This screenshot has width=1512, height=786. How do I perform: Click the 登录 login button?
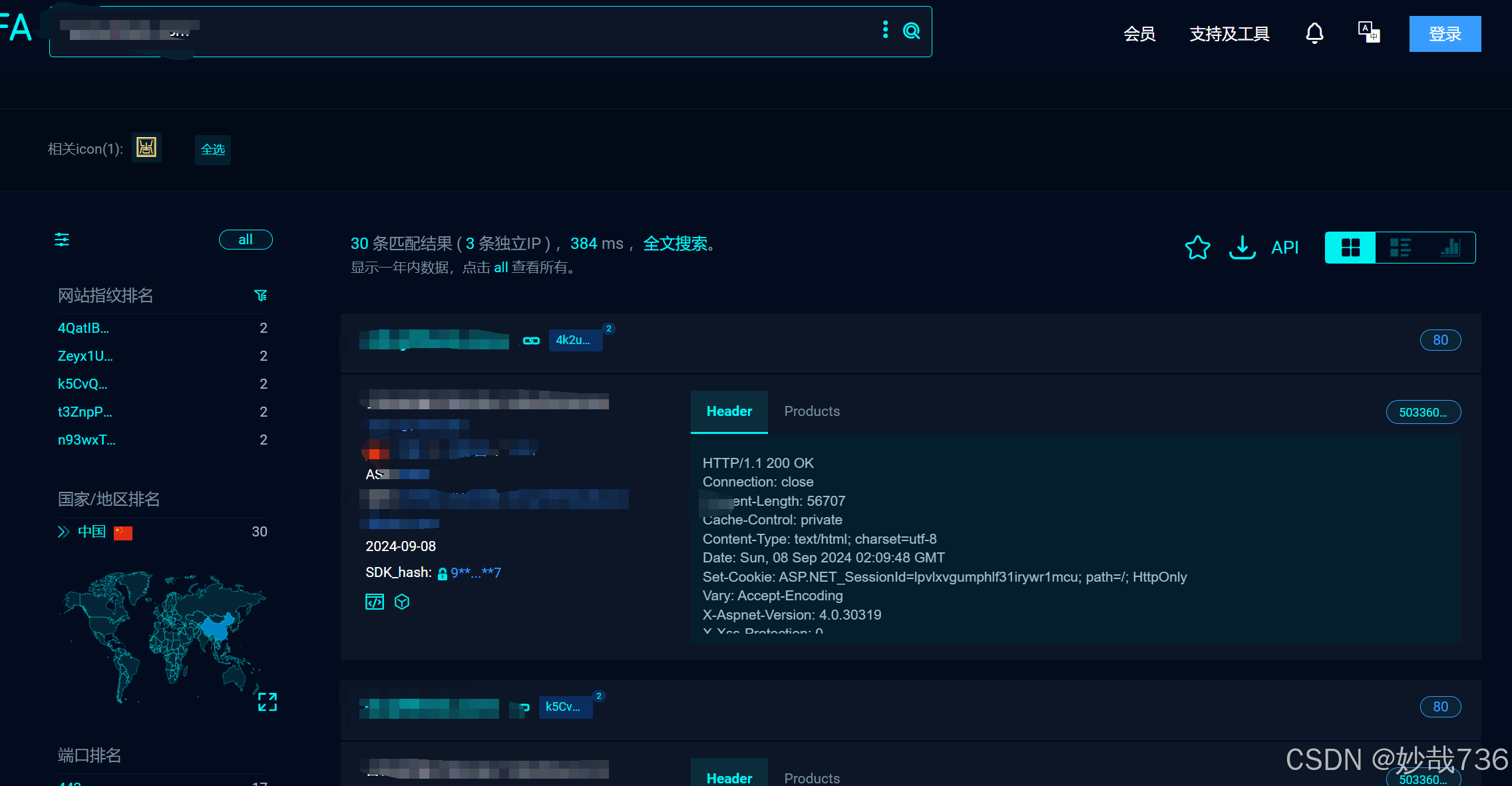(1445, 34)
